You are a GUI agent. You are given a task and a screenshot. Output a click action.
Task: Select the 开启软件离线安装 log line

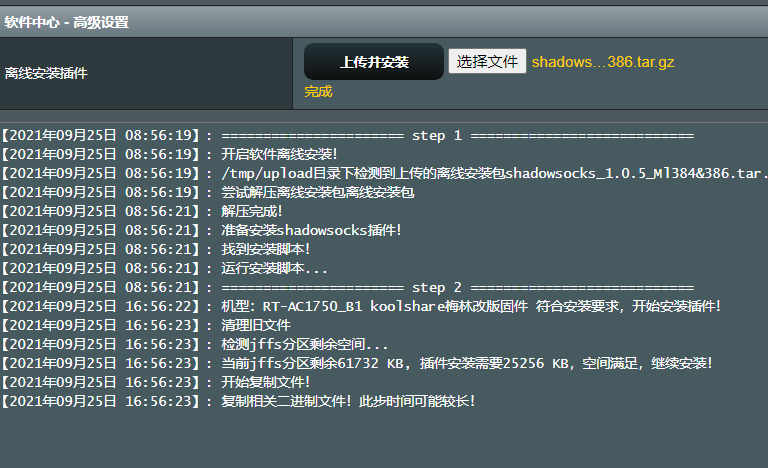tap(279, 154)
